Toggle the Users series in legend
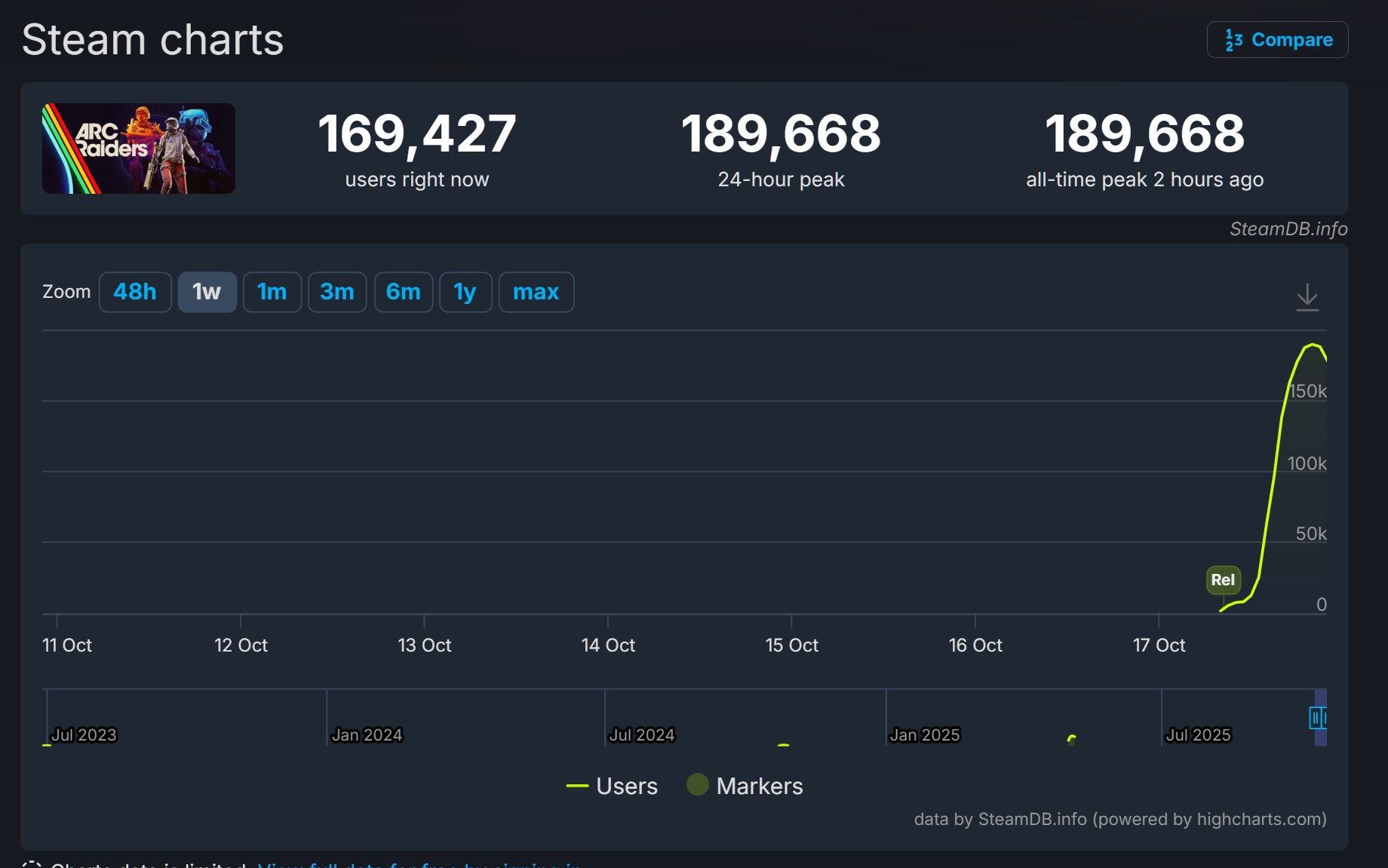The image size is (1388, 868). (613, 786)
